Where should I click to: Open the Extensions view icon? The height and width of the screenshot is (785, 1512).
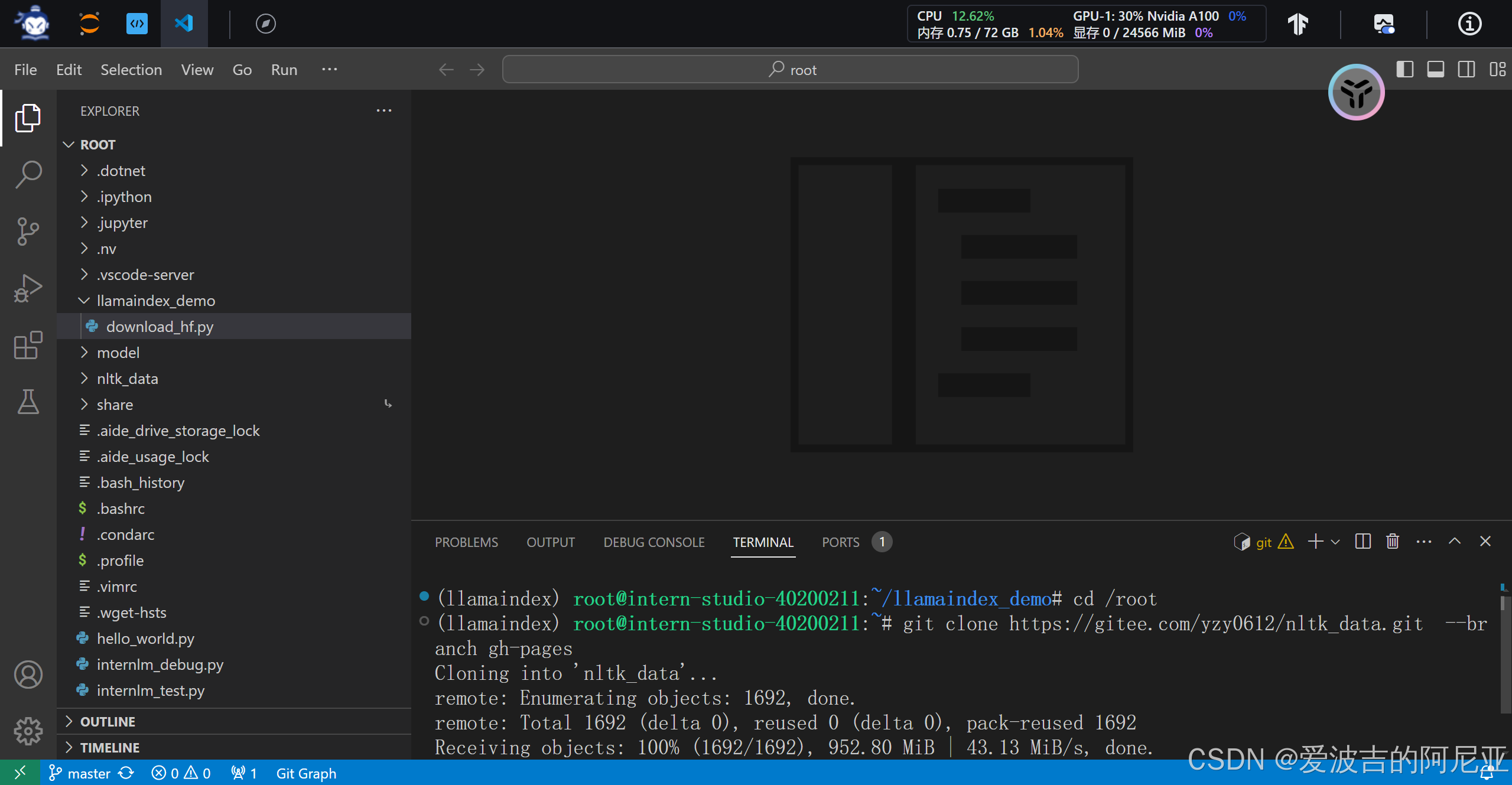(28, 345)
